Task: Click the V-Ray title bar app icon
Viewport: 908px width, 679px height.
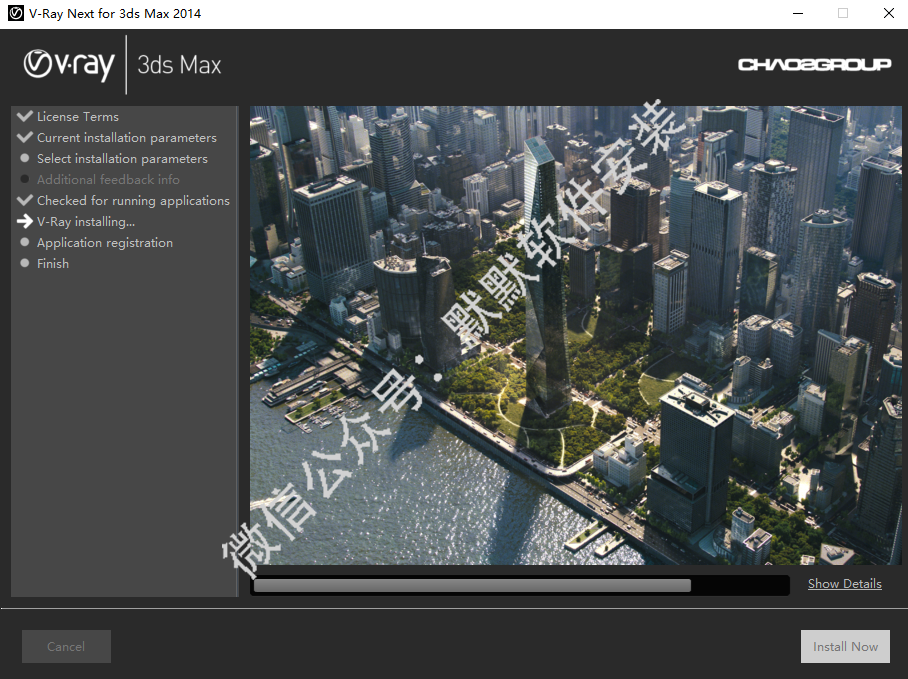Action: 15,13
